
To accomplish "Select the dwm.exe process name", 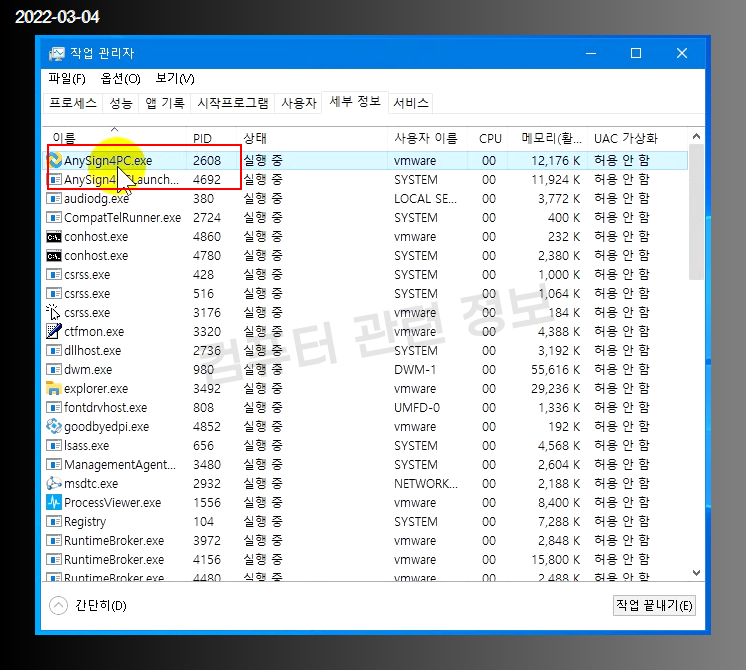I will pyautogui.click(x=88, y=370).
